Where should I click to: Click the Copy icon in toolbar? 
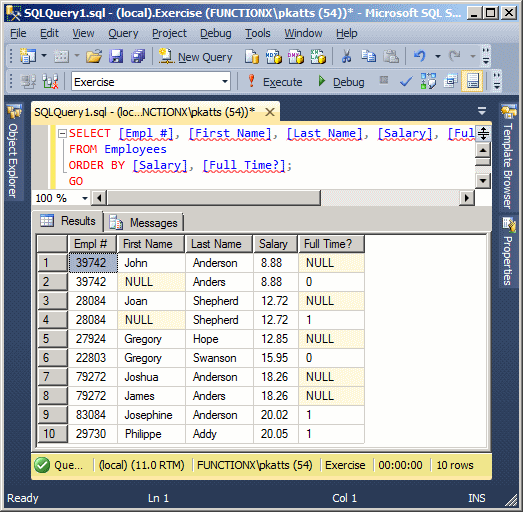(369, 56)
